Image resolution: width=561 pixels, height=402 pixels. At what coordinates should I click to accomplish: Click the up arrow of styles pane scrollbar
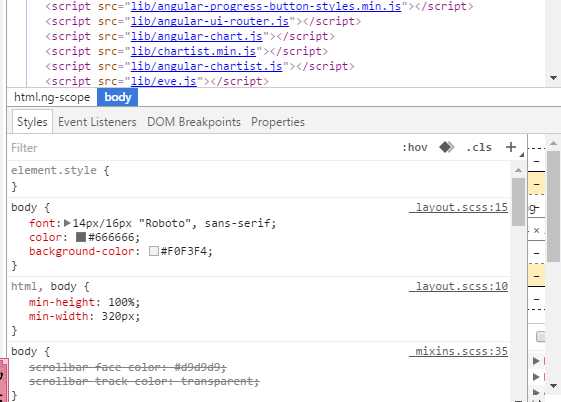point(518,171)
